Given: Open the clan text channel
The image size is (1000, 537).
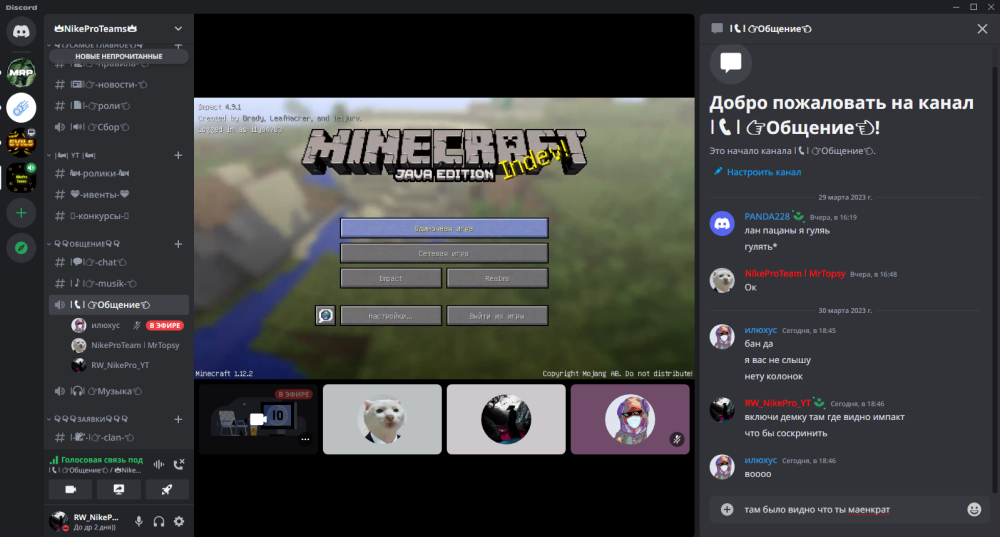Looking at the screenshot, I should 119,438.
